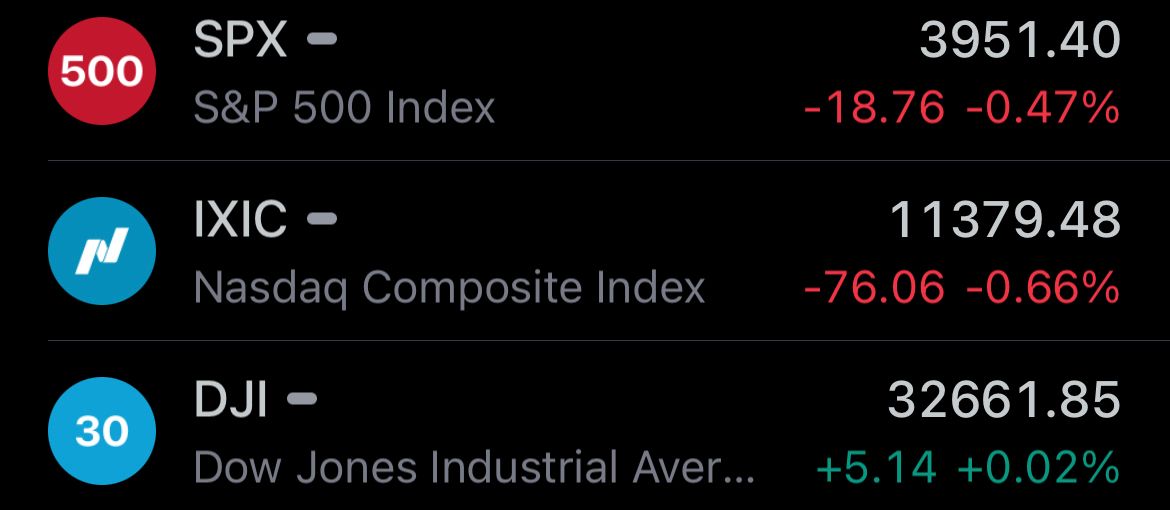This screenshot has height=510, width=1170.
Task: Select the IXIC ticker symbol
Action: click(x=240, y=219)
